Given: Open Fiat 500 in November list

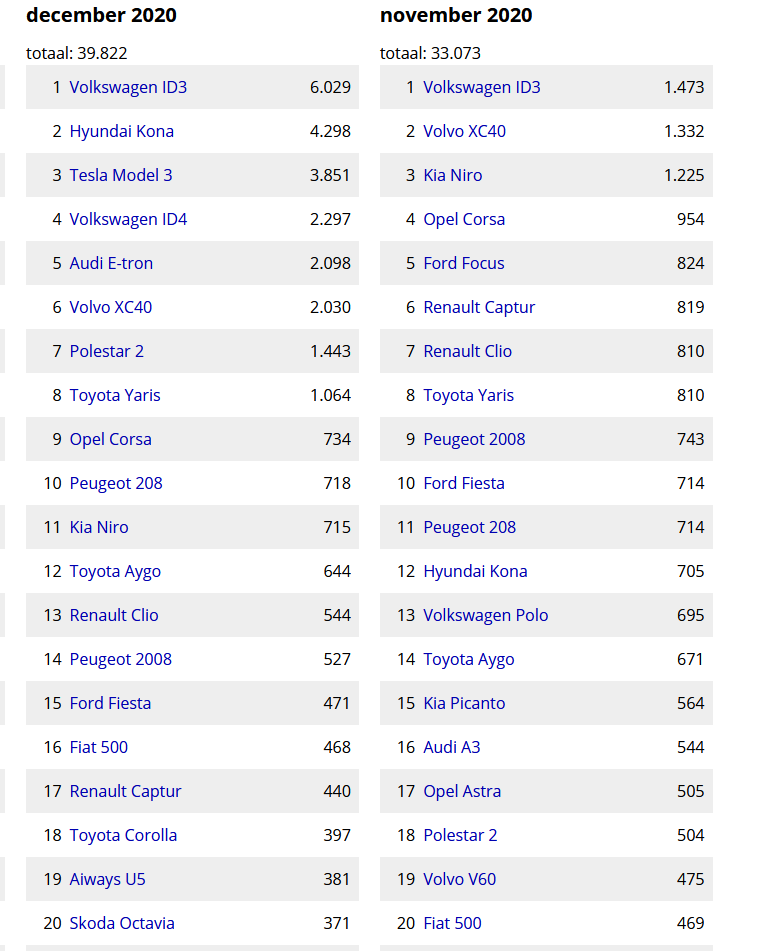Looking at the screenshot, I should [x=452, y=923].
